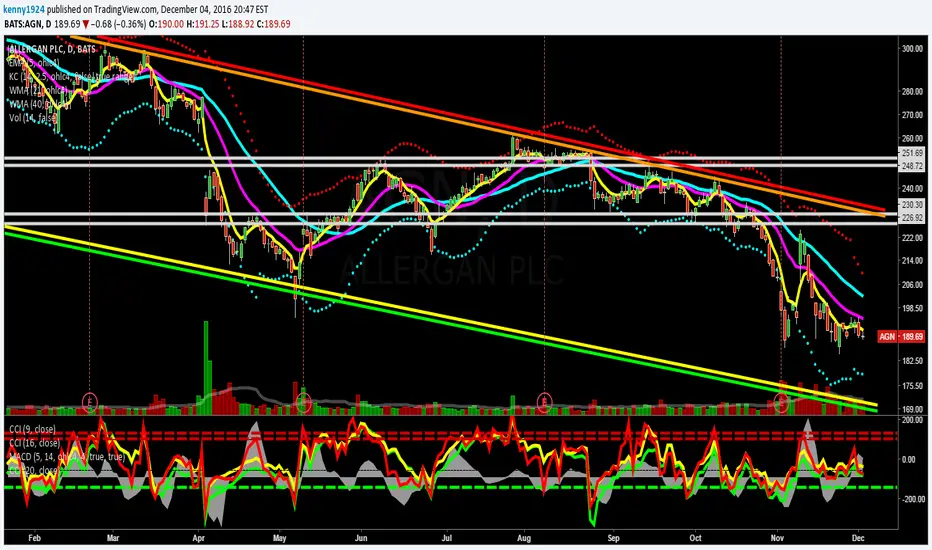Click the ALLERGAN PLC, D, BATS chart title
932x550 pixels.
pyautogui.click(x=52, y=49)
